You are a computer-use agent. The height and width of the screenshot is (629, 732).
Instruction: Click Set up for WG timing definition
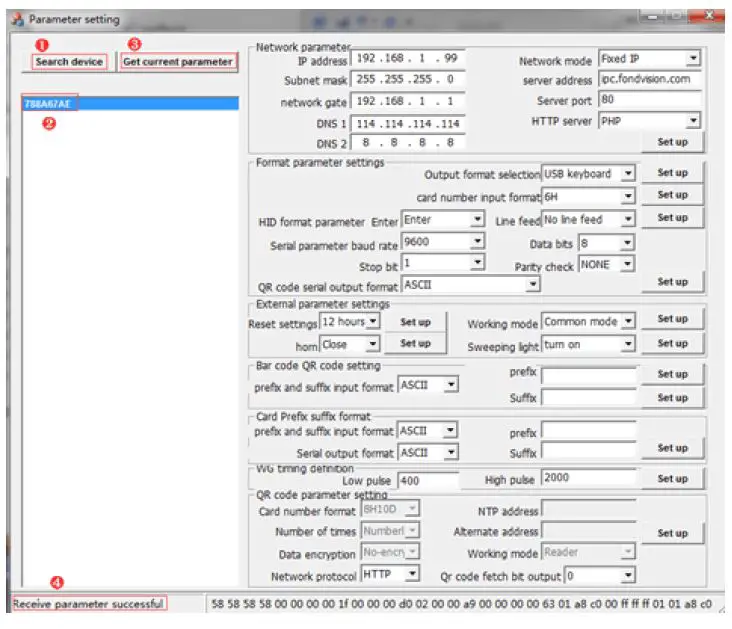point(672,479)
